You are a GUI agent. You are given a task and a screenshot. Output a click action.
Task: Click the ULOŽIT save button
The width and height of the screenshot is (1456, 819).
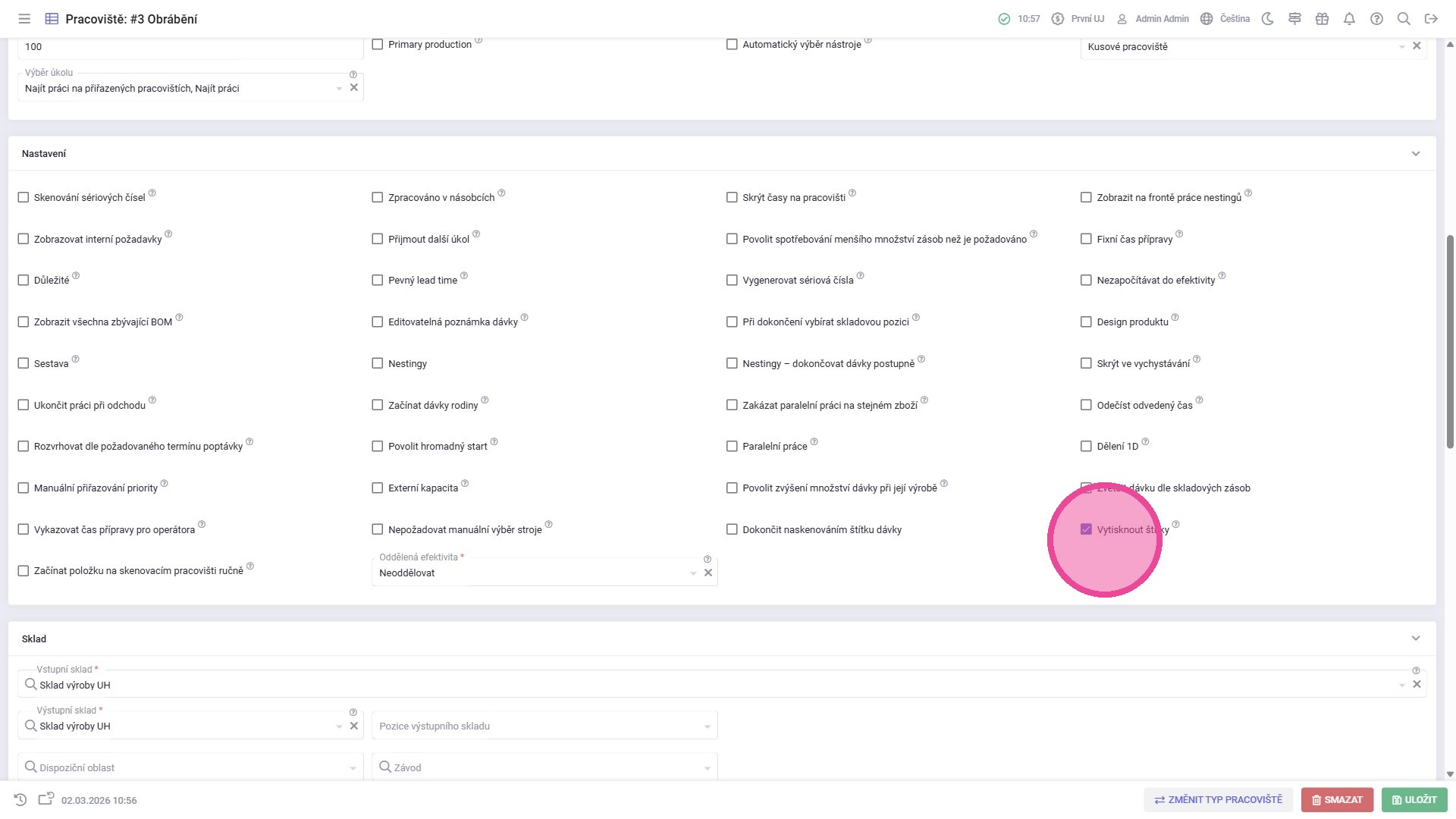coord(1414,800)
